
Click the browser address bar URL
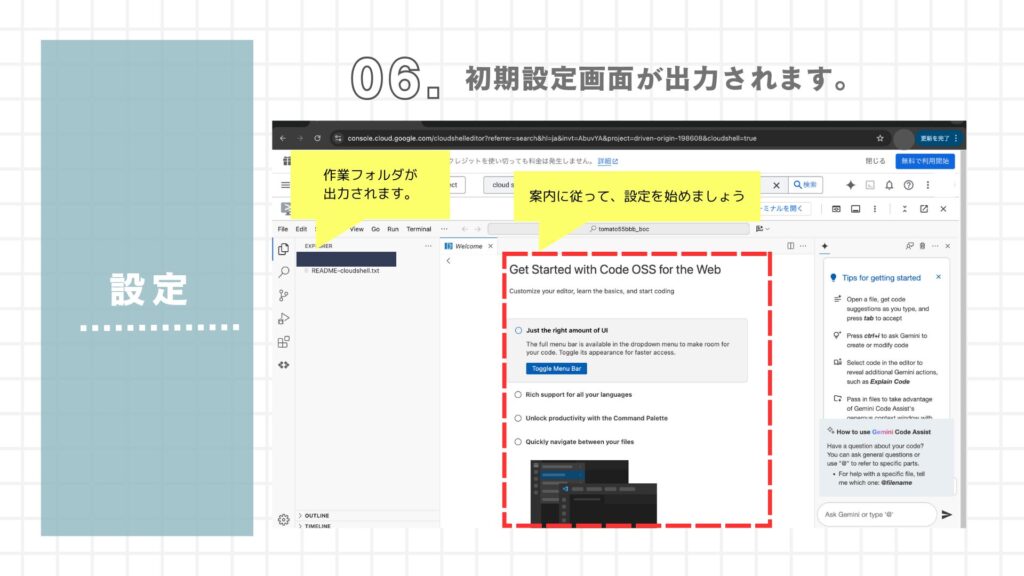[x=552, y=138]
